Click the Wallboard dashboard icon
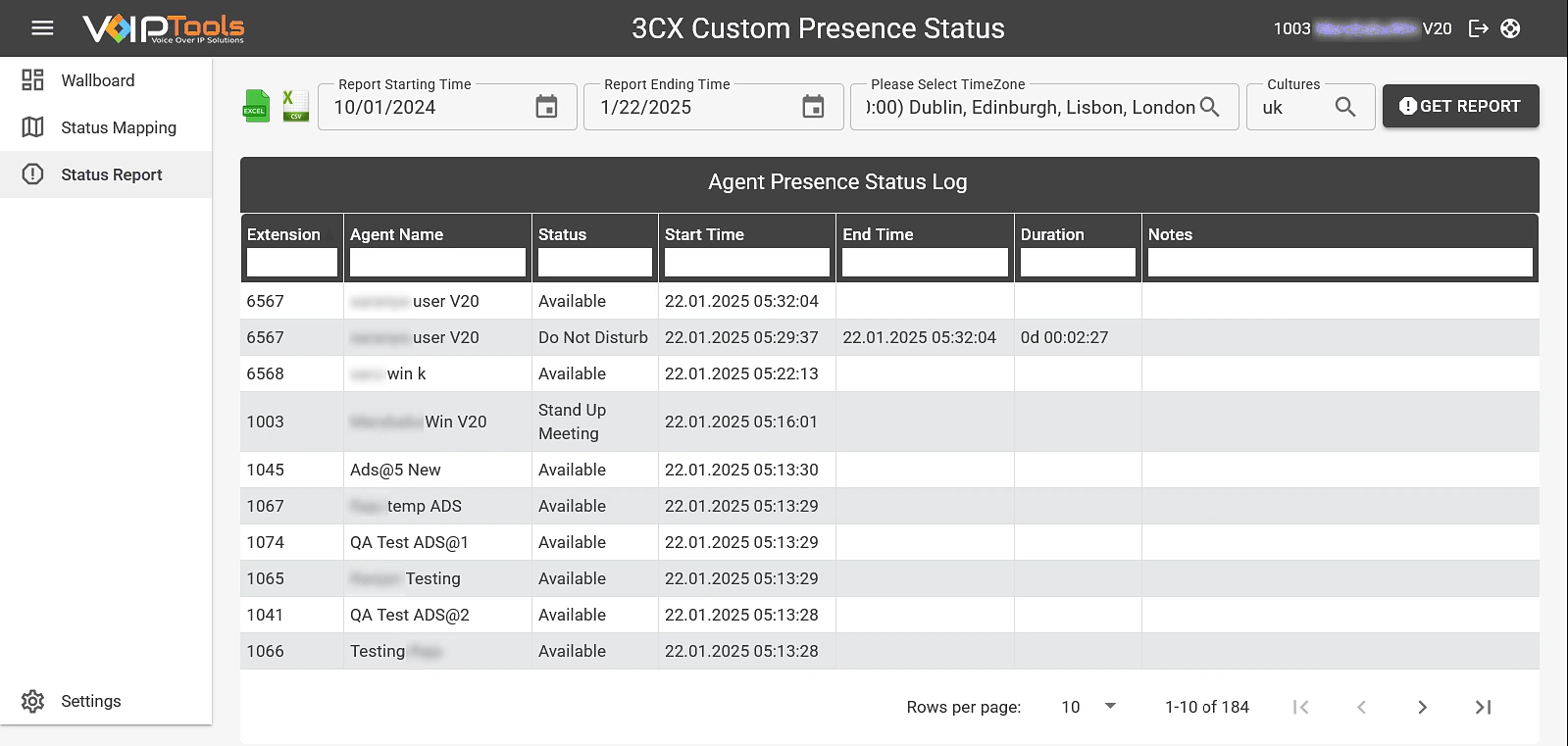 (x=32, y=80)
